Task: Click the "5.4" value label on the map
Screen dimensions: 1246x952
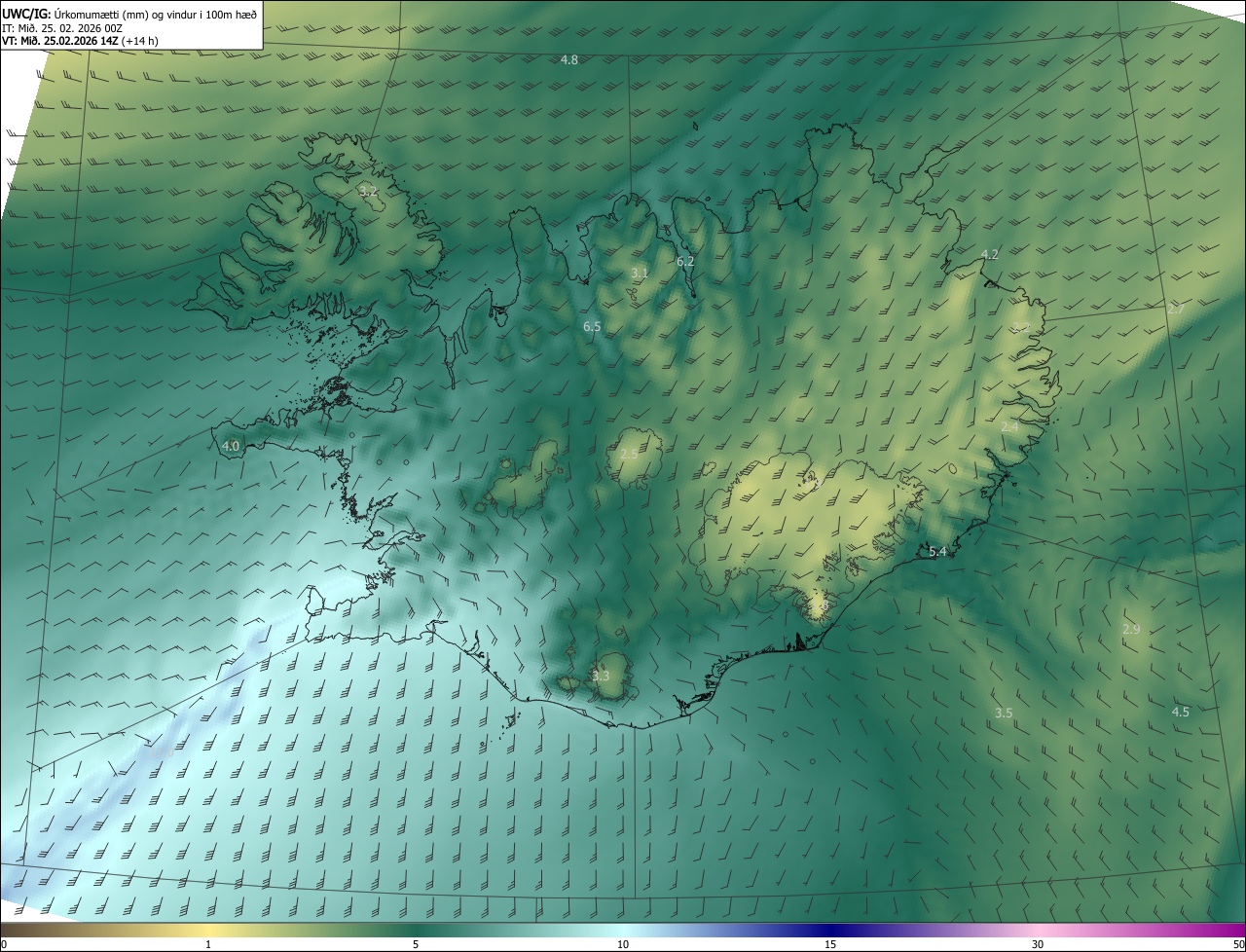Action: click(937, 552)
